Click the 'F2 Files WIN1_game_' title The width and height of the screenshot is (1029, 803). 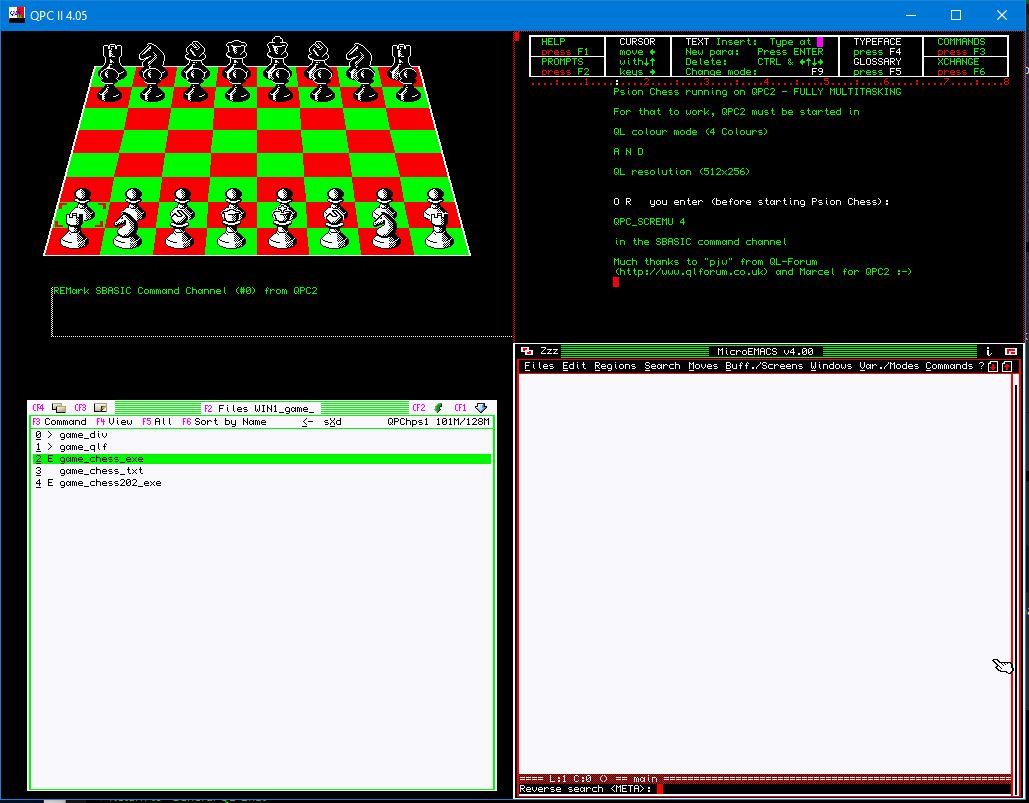259,408
